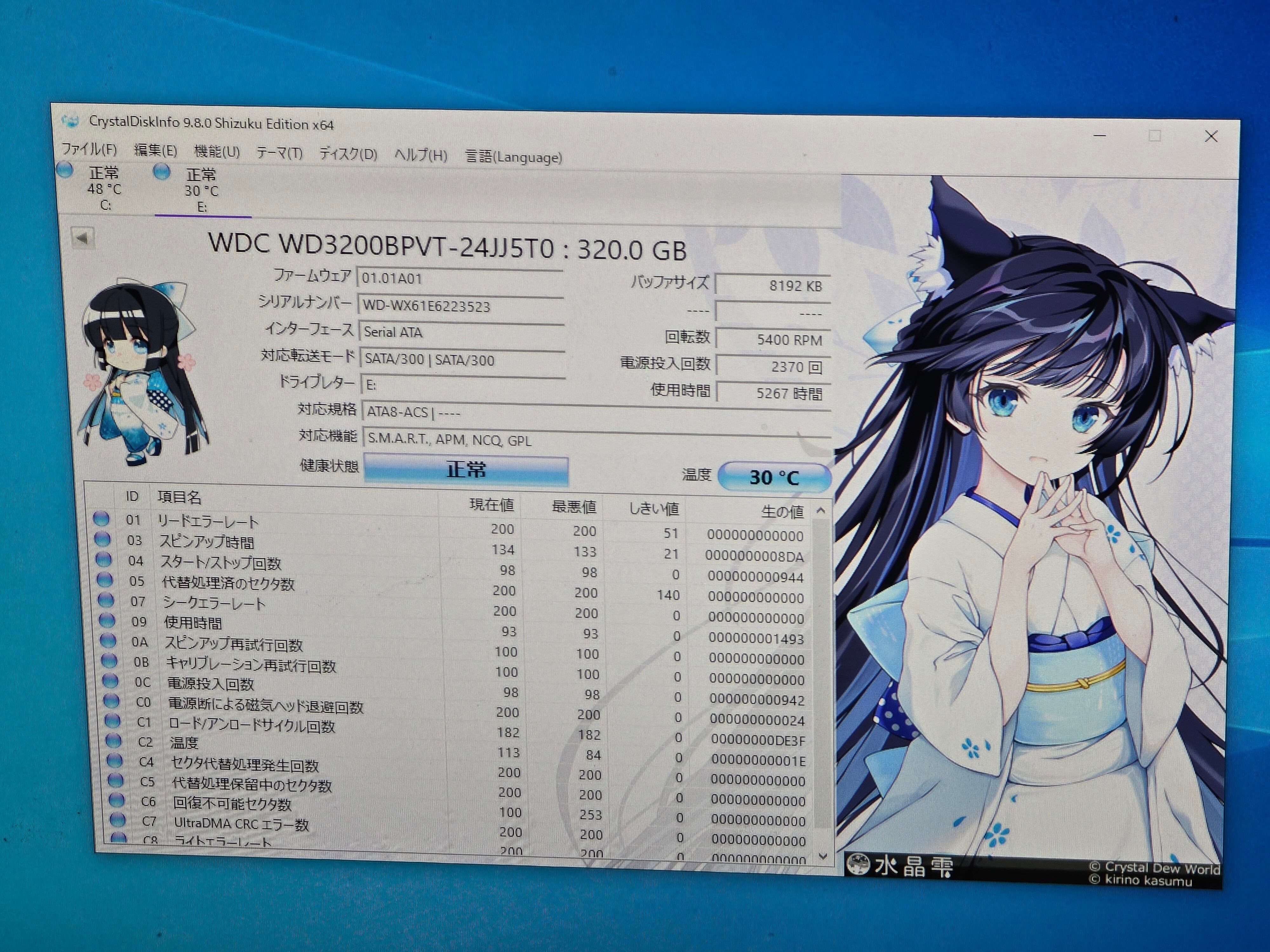This screenshot has width=1270, height=952.
Task: Click status orb for Read Error Rate row
Action: tap(101, 519)
